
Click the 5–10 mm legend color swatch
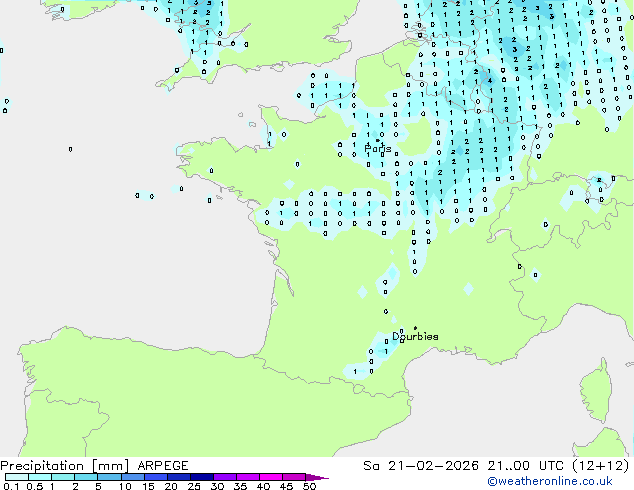pos(109,477)
